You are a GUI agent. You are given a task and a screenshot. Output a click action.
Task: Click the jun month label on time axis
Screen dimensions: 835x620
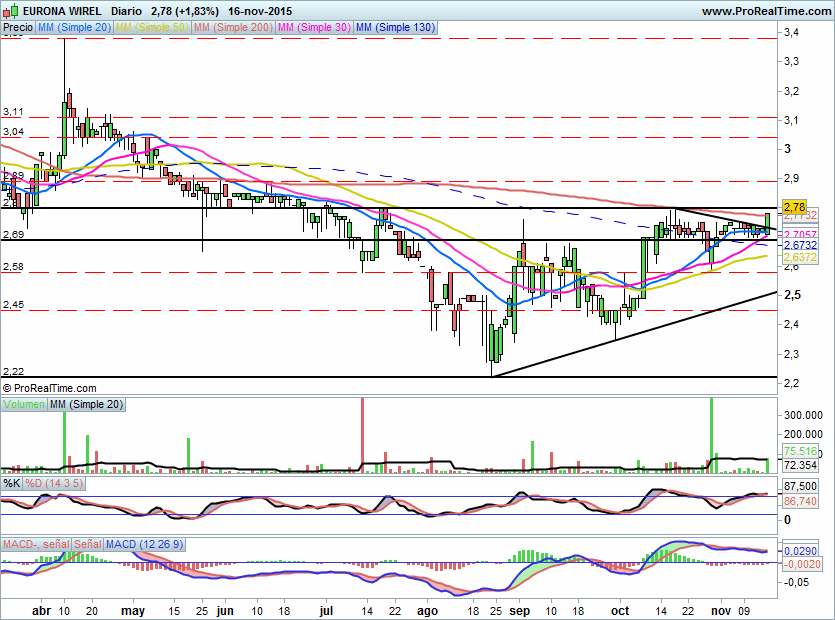pos(225,611)
